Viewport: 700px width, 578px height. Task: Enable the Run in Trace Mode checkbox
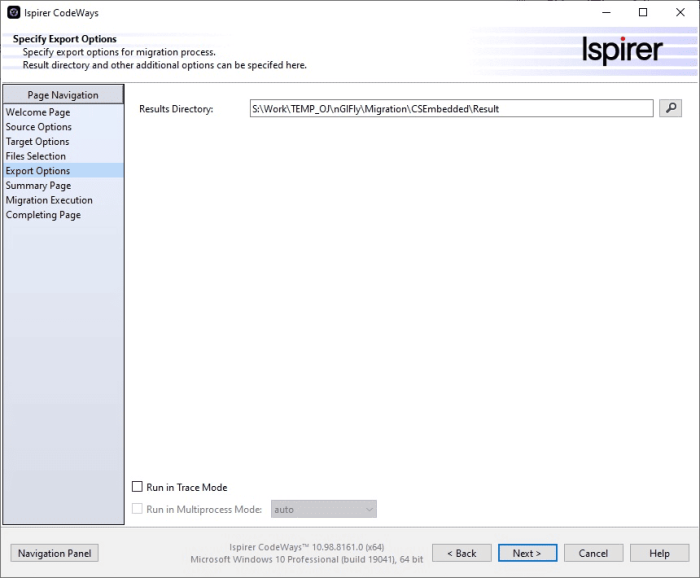point(138,487)
